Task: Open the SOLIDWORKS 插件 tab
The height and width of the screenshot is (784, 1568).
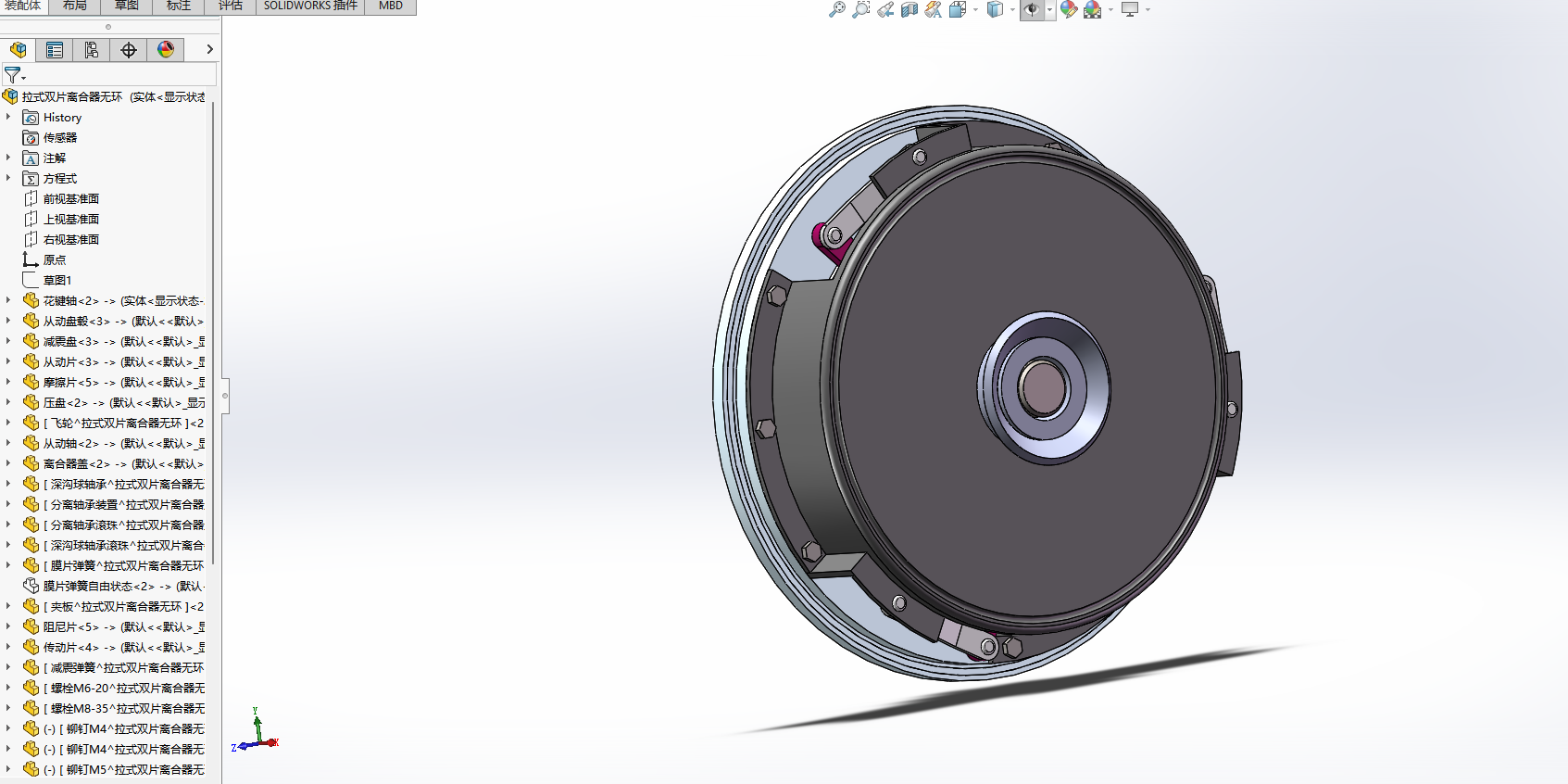Action: 310,6
